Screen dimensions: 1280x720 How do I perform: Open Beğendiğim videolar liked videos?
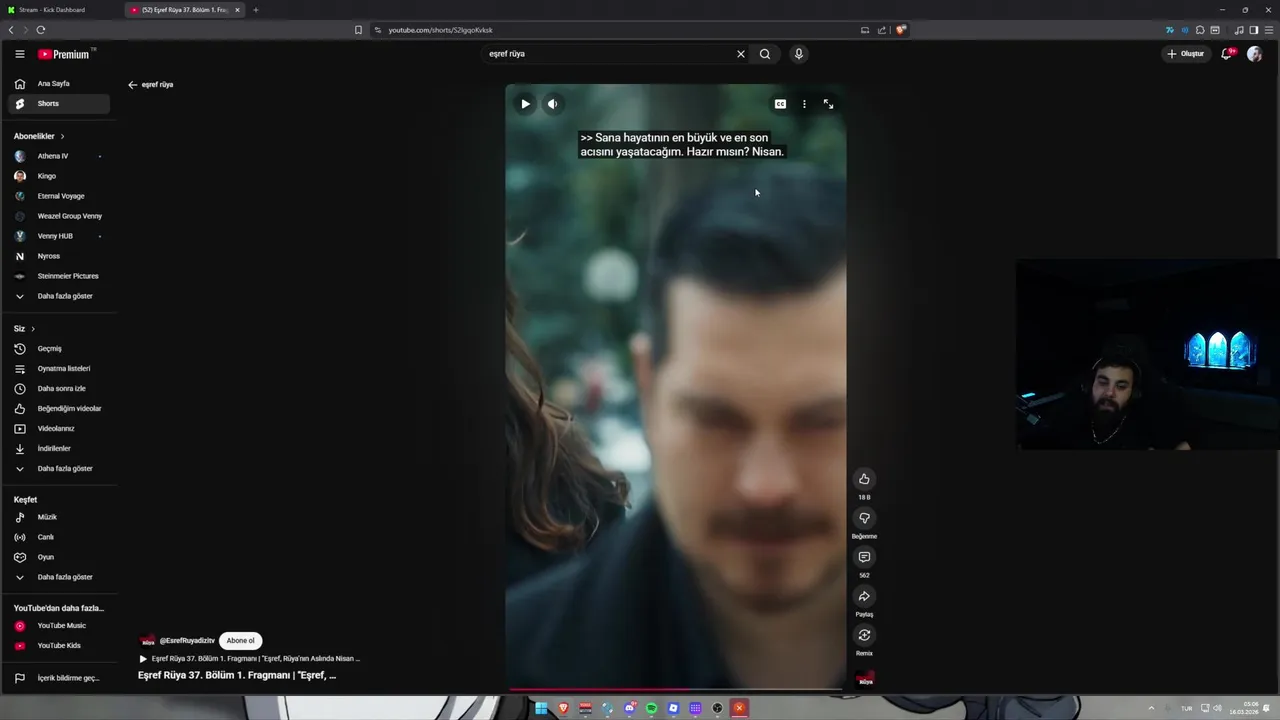click(60, 409)
